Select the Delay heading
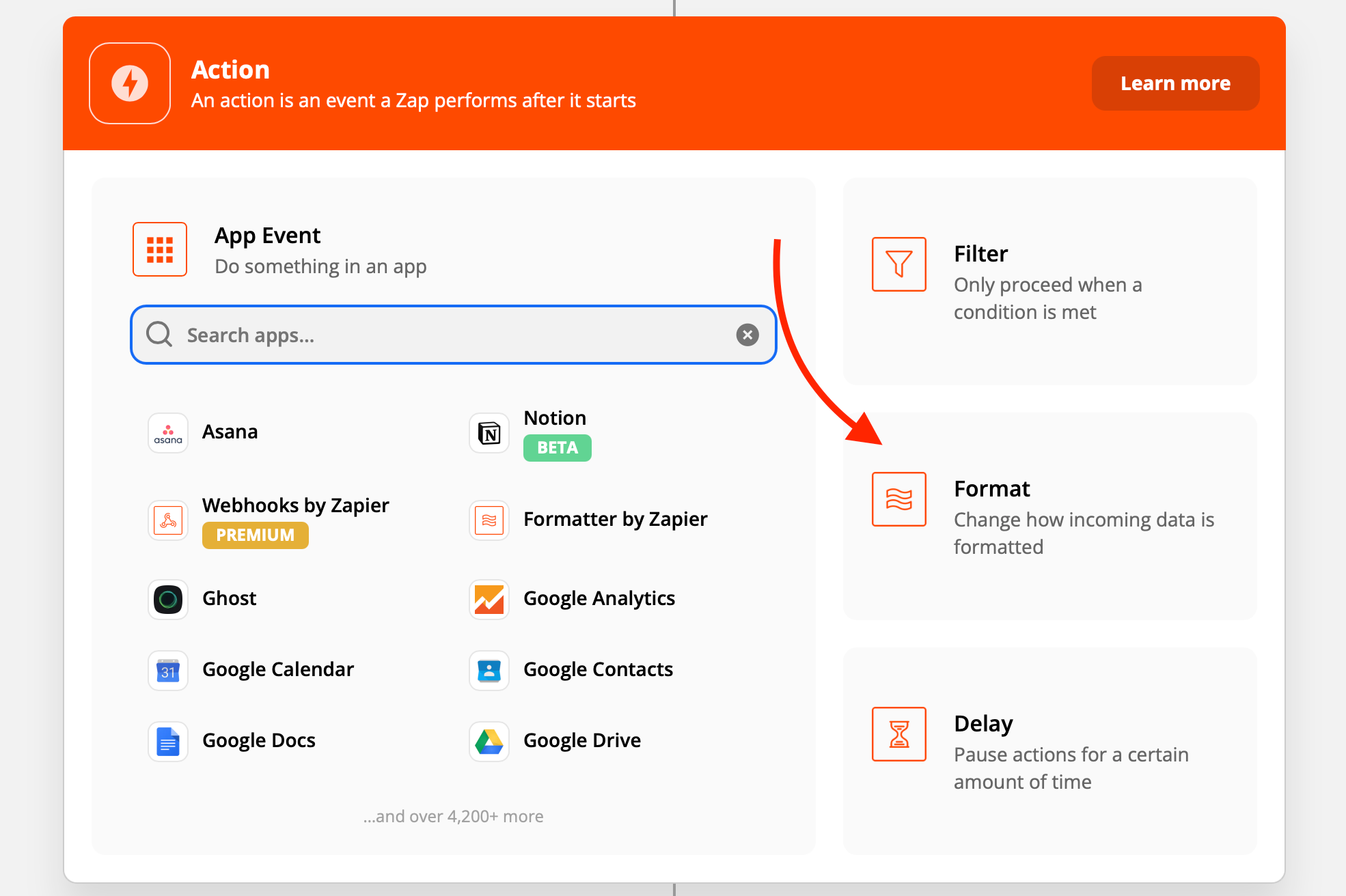The height and width of the screenshot is (896, 1346). coord(983,724)
